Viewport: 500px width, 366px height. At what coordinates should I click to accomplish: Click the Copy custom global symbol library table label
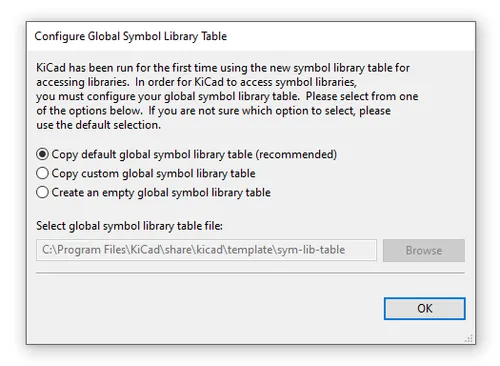pos(153,173)
